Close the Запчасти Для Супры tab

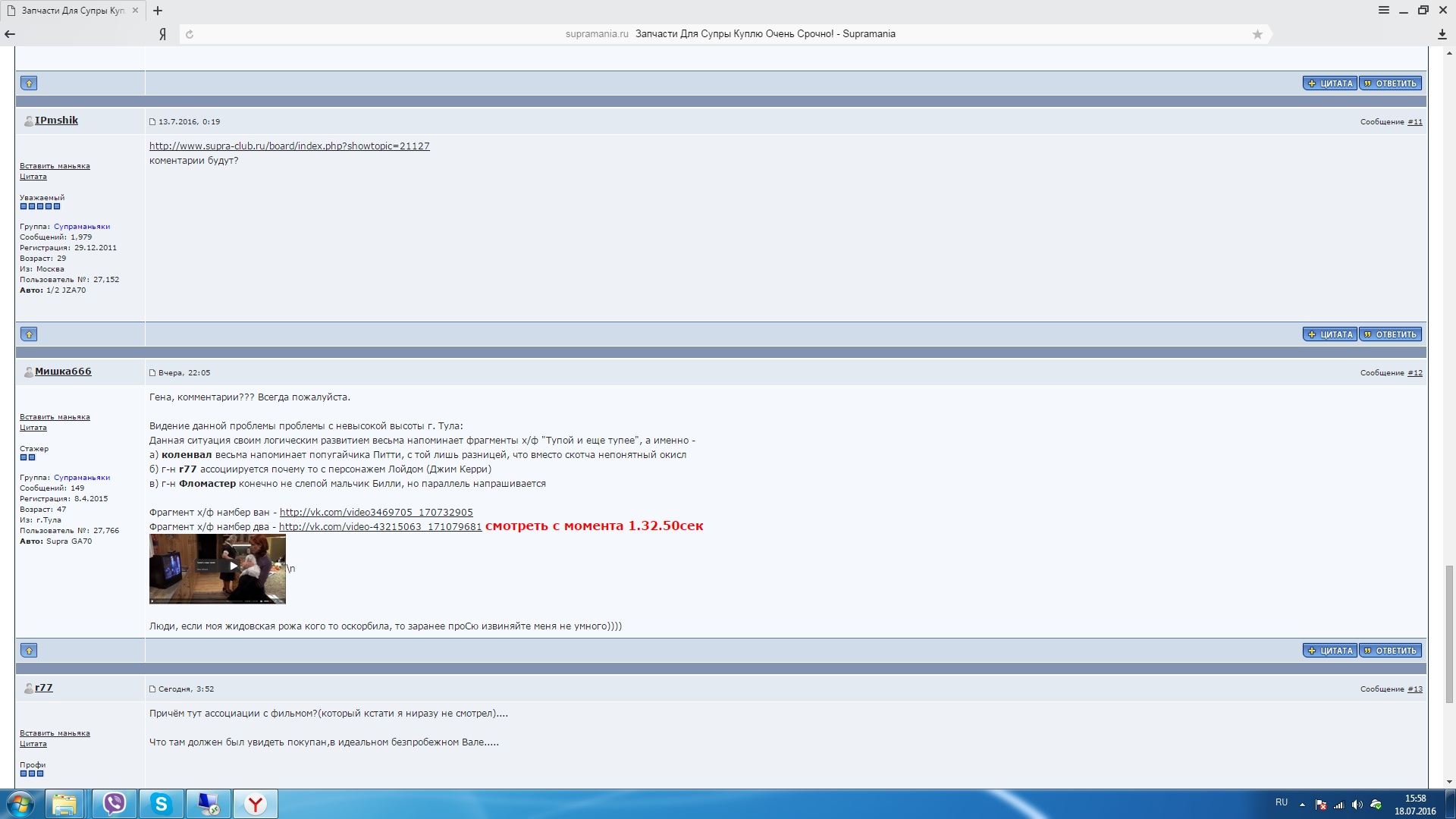point(136,11)
